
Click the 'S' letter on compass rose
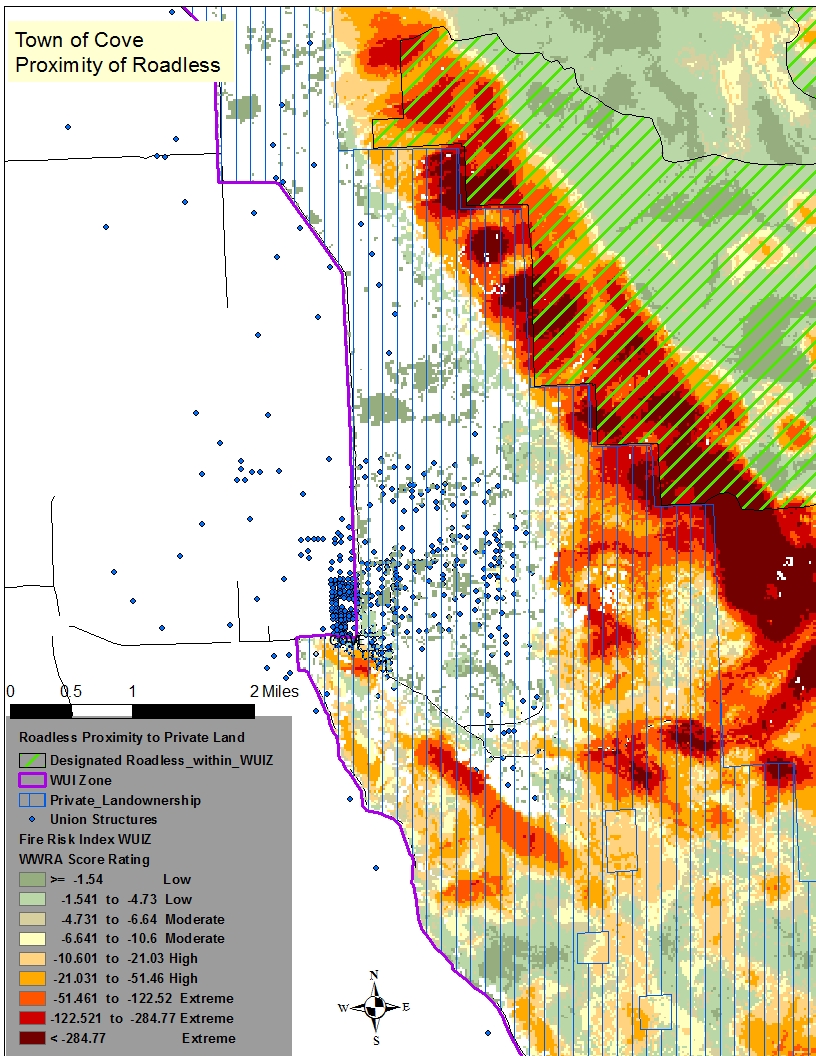(x=376, y=1041)
